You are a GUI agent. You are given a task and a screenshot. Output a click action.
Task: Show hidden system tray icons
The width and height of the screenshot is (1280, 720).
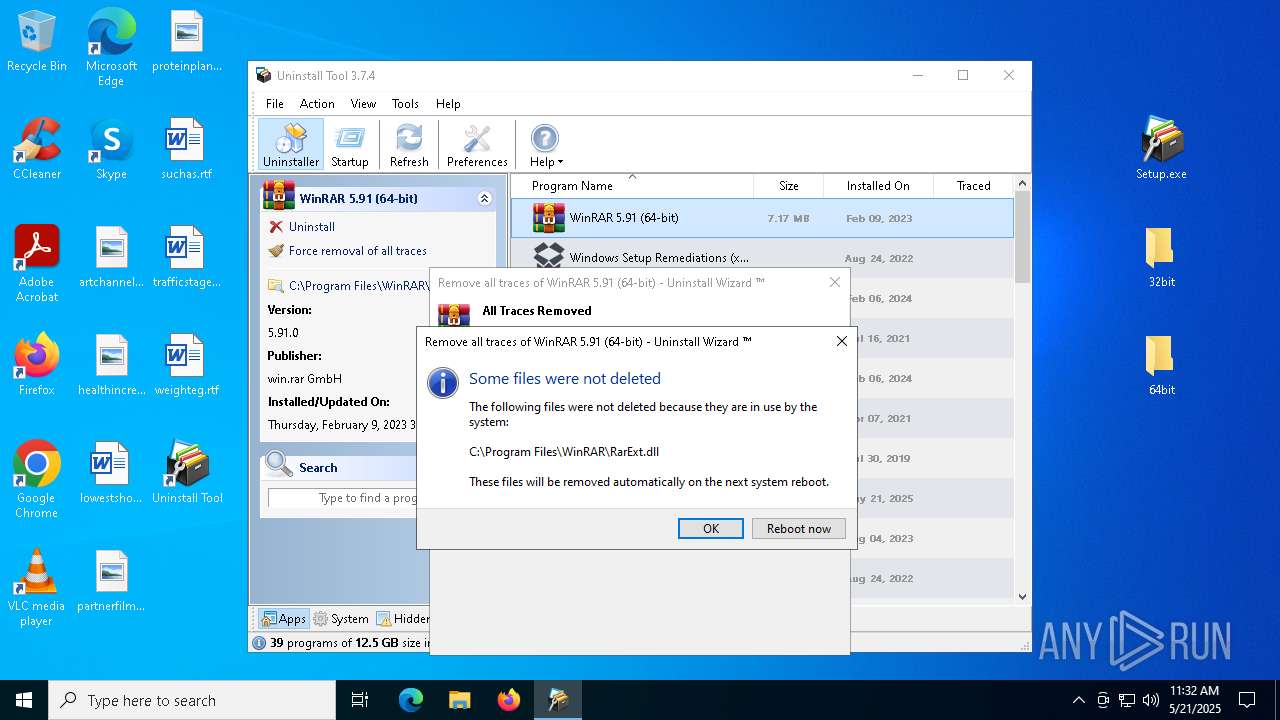pos(1078,700)
